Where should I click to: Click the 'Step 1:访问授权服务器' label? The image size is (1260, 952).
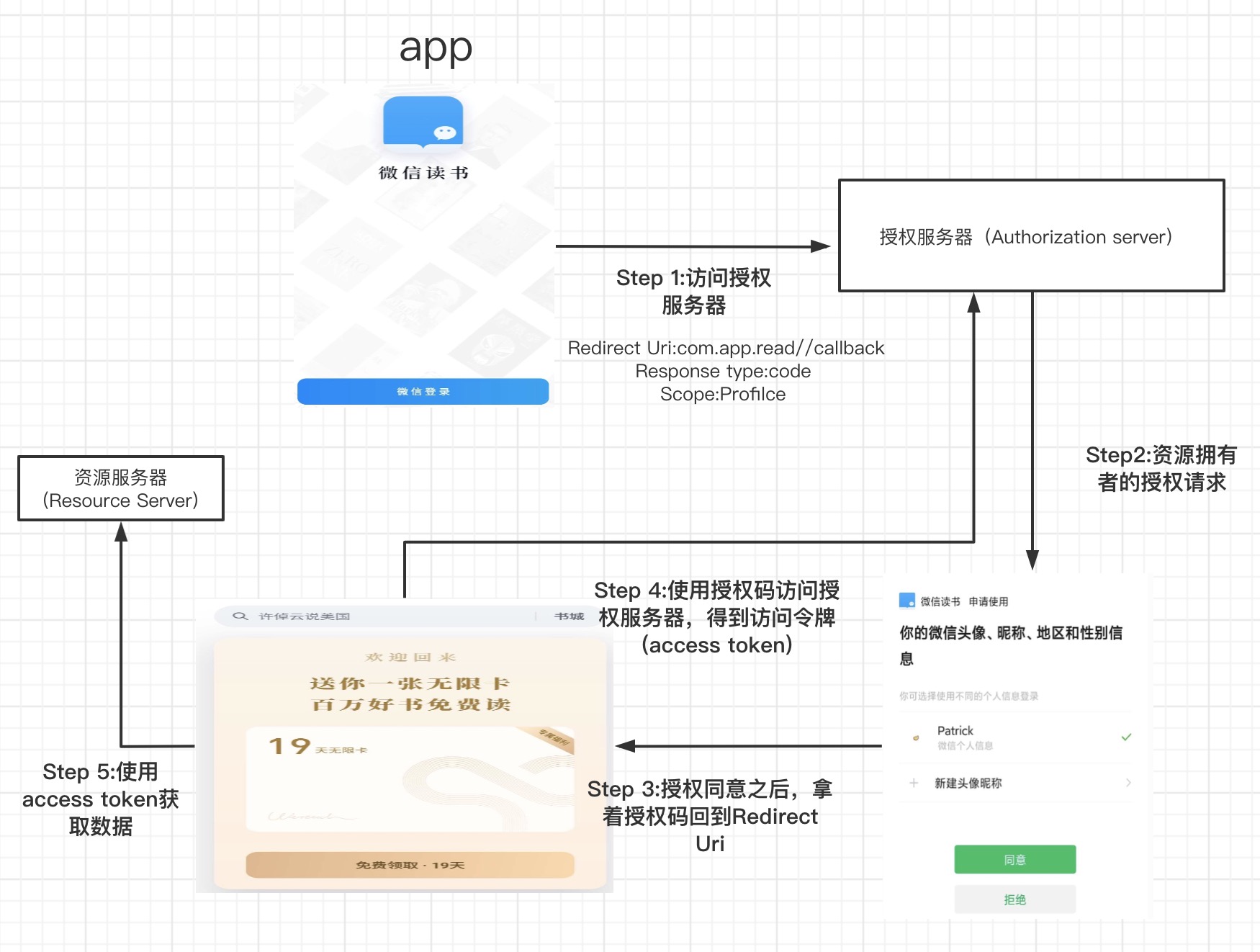click(x=693, y=292)
